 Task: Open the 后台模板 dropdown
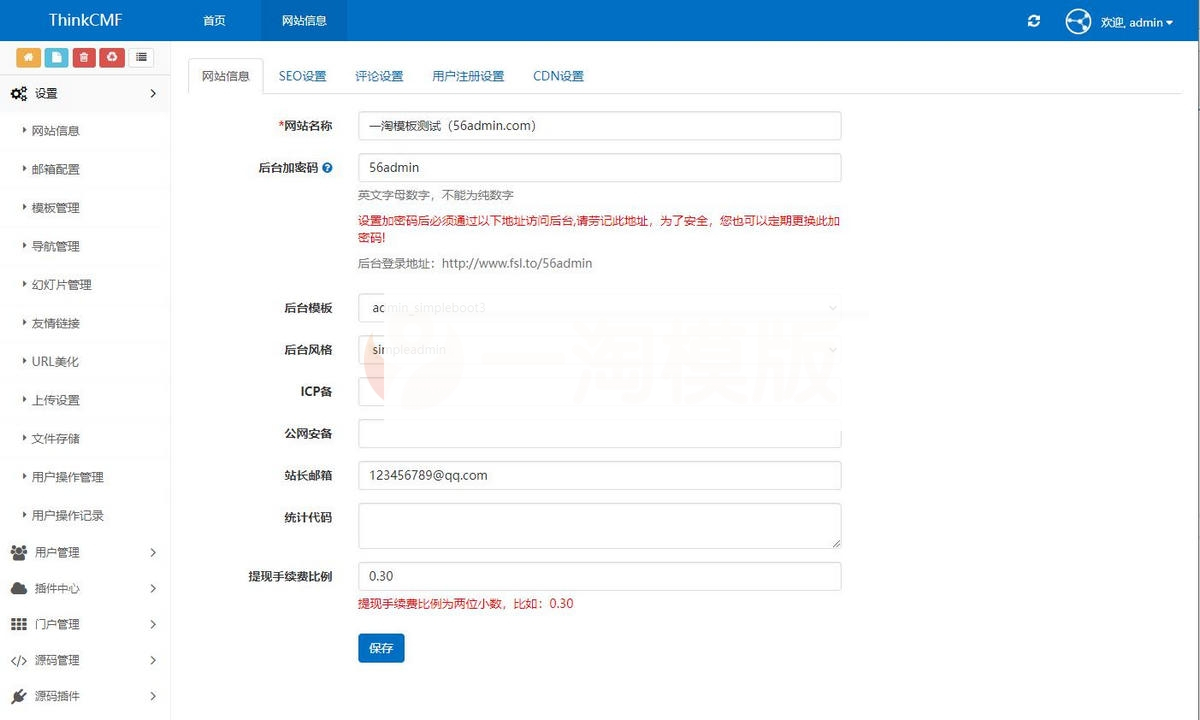pos(600,308)
